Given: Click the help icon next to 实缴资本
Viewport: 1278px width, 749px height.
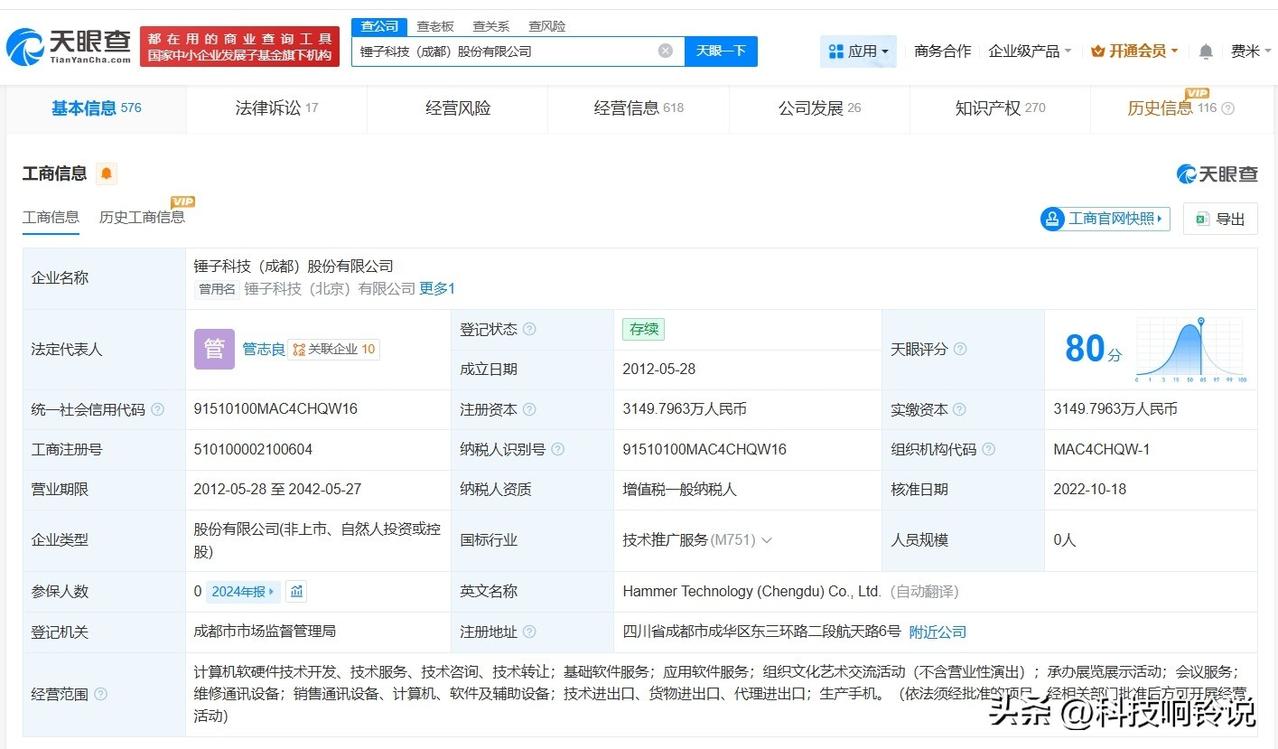Looking at the screenshot, I should coord(960,410).
